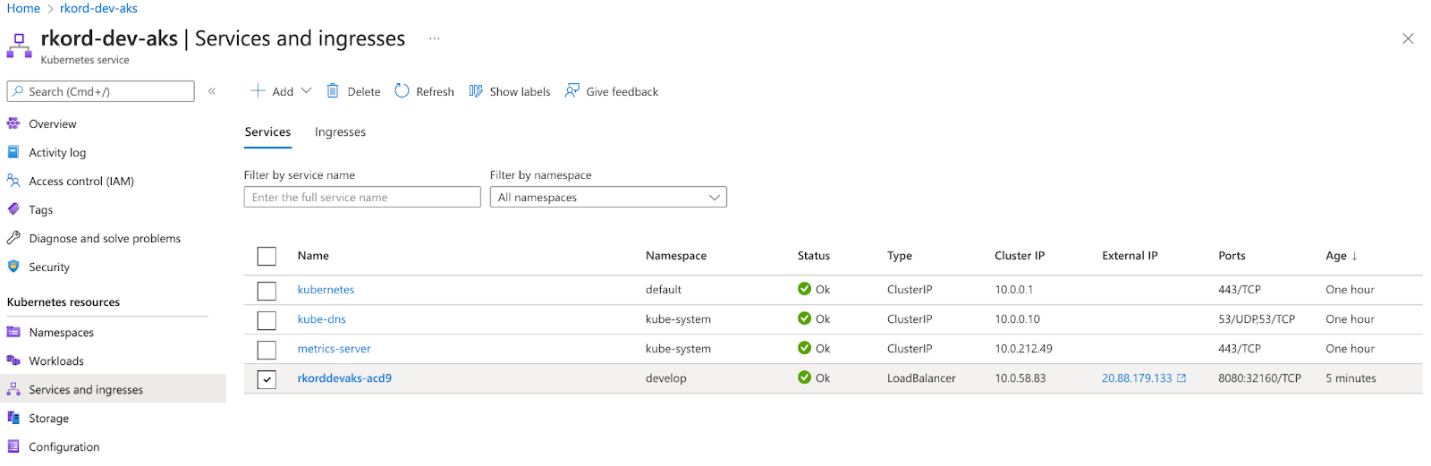The image size is (1431, 466).
Task: Collapse the sidebar with the double chevron
Action: pos(211,91)
